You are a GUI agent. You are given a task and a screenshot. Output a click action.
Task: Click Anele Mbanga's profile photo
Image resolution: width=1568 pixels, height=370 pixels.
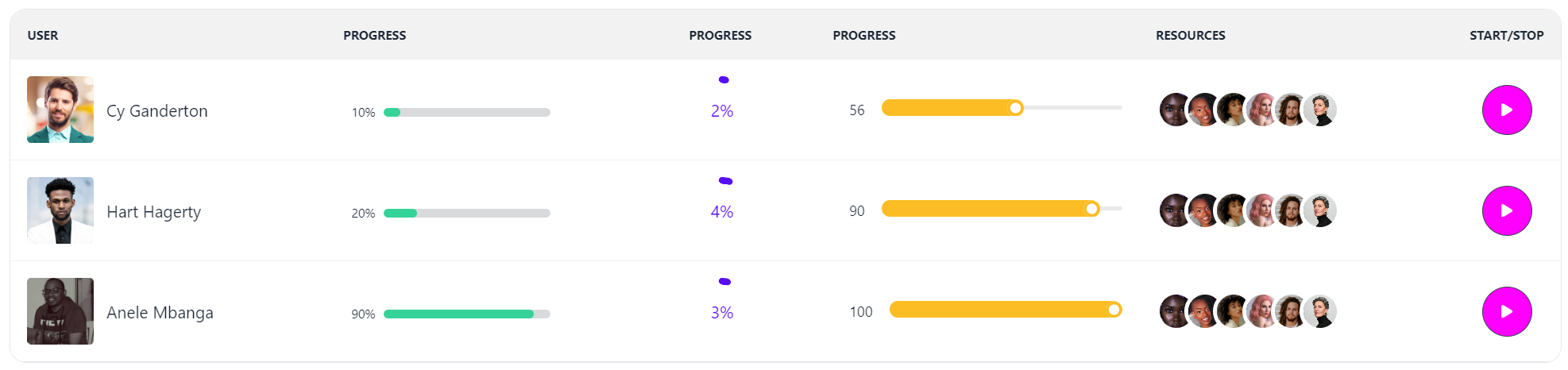60,311
